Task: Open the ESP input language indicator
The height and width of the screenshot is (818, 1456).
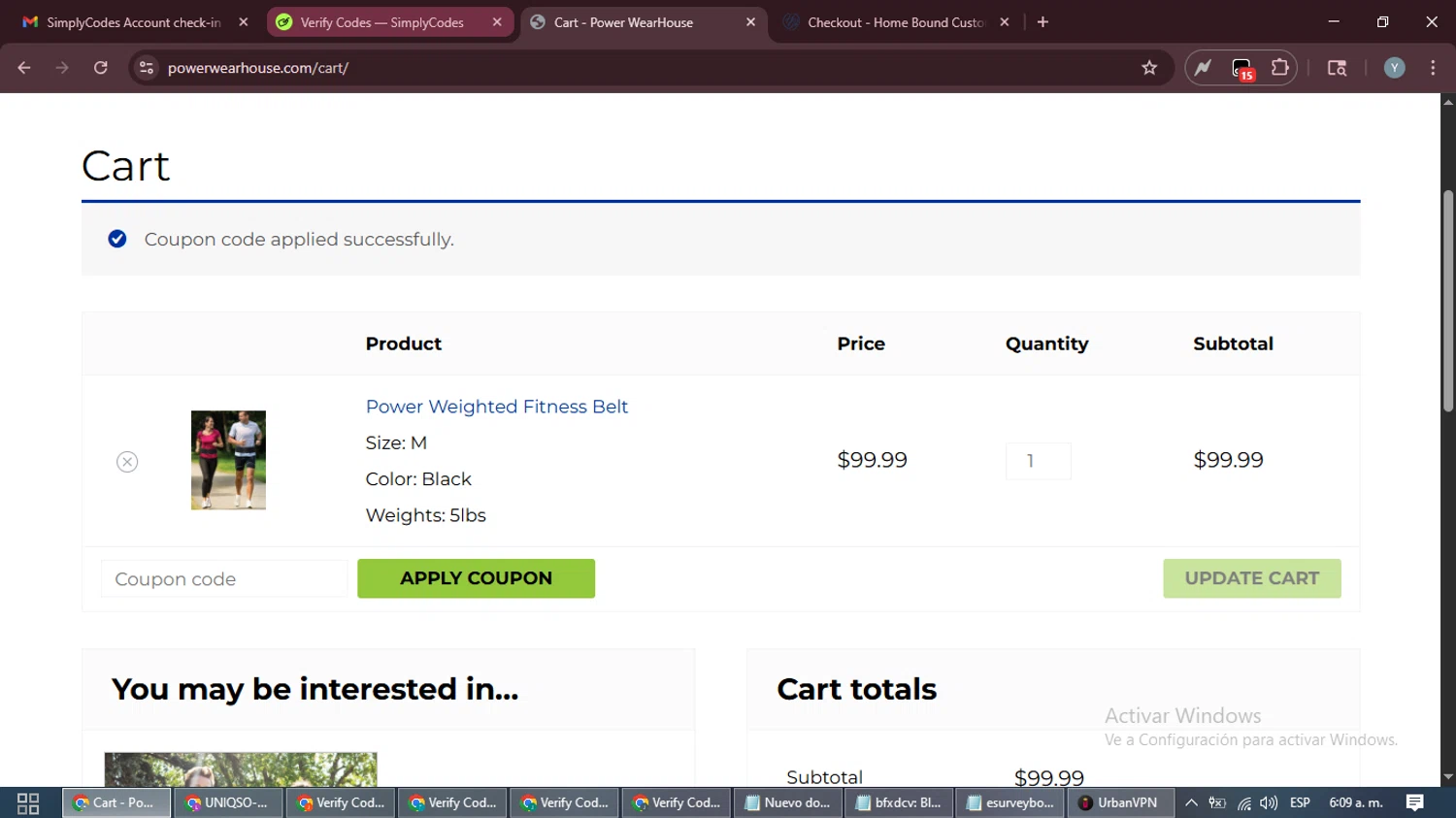Action: pyautogui.click(x=1301, y=803)
